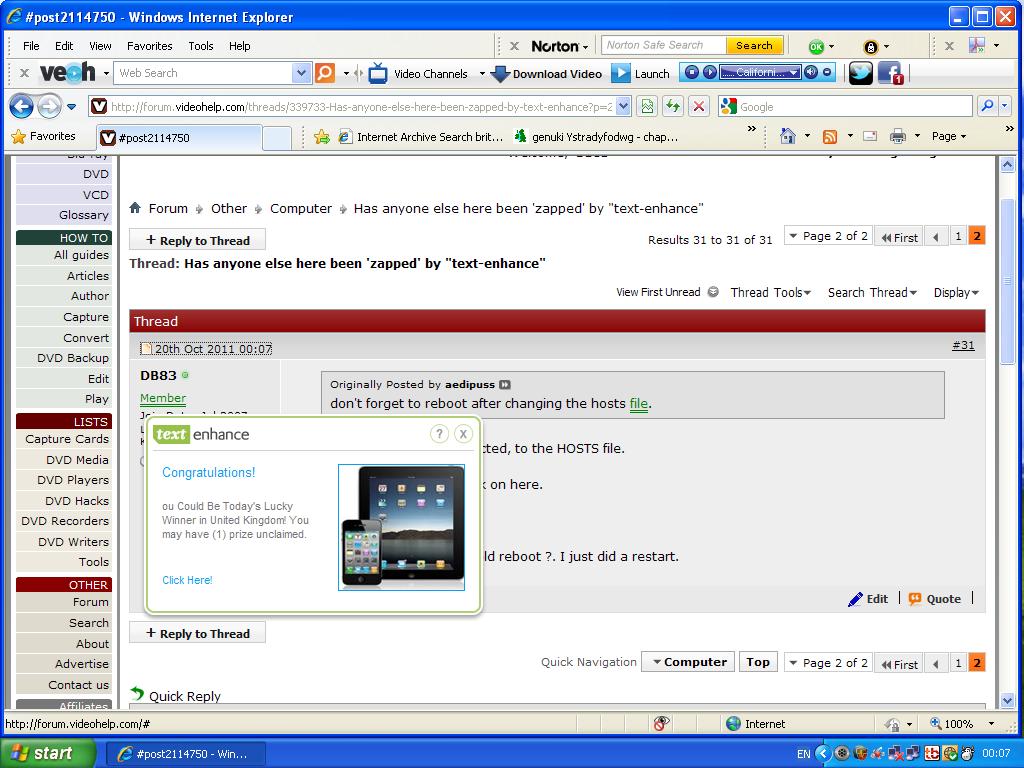Click the Add to Favorites Bar icon
This screenshot has width=1024, height=768.
pos(321,136)
